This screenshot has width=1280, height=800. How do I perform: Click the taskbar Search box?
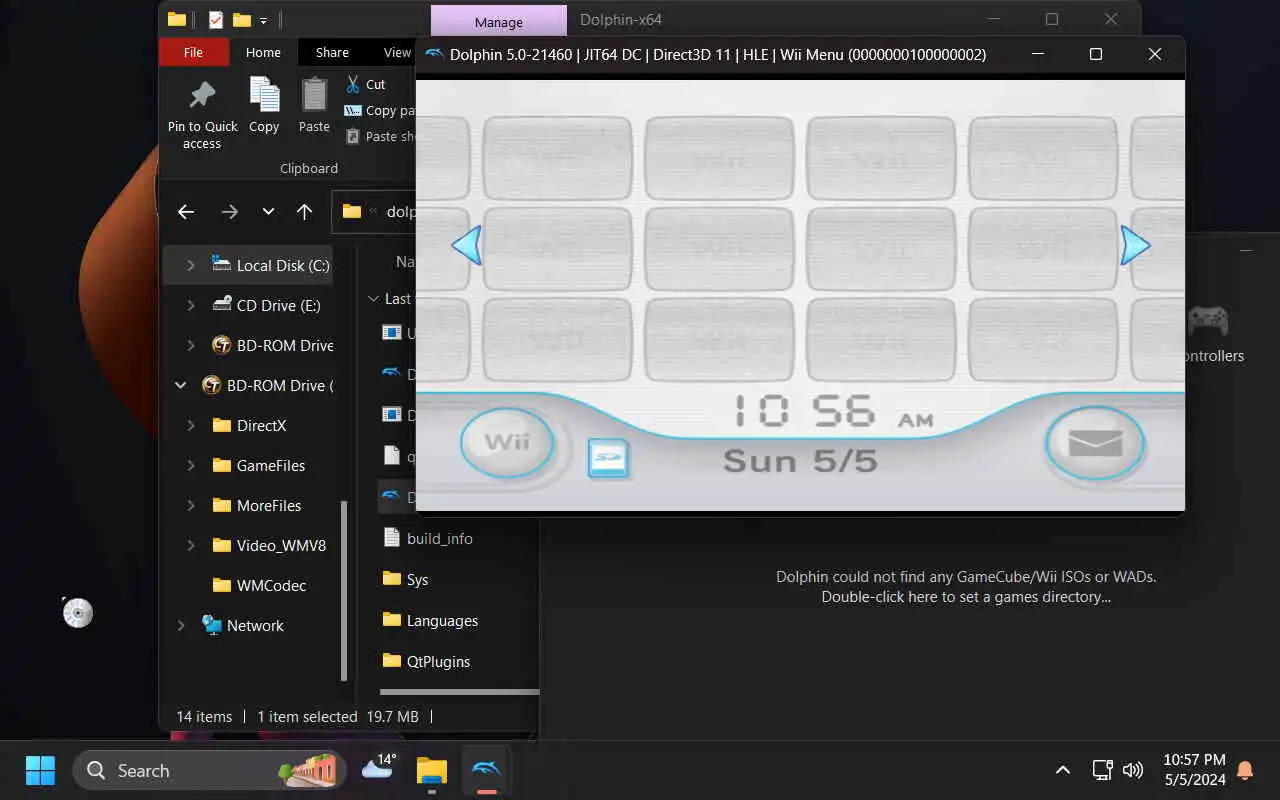click(x=209, y=770)
